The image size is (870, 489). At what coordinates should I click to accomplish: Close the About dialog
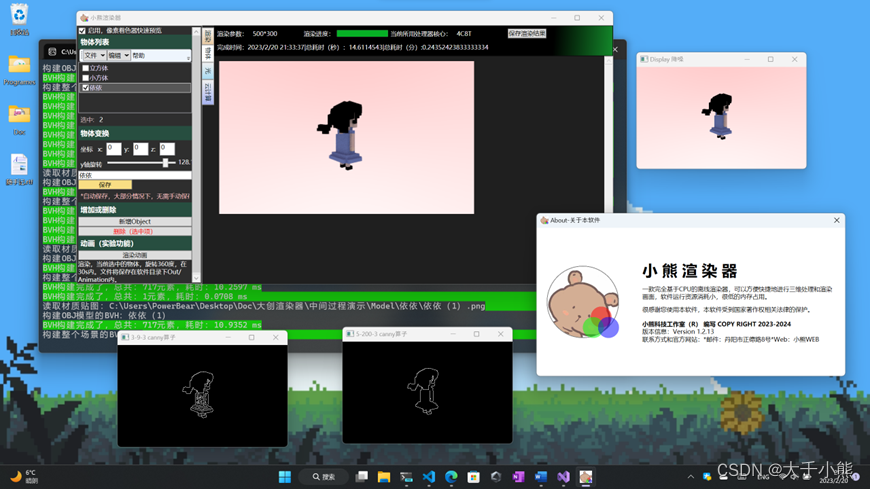coord(837,220)
